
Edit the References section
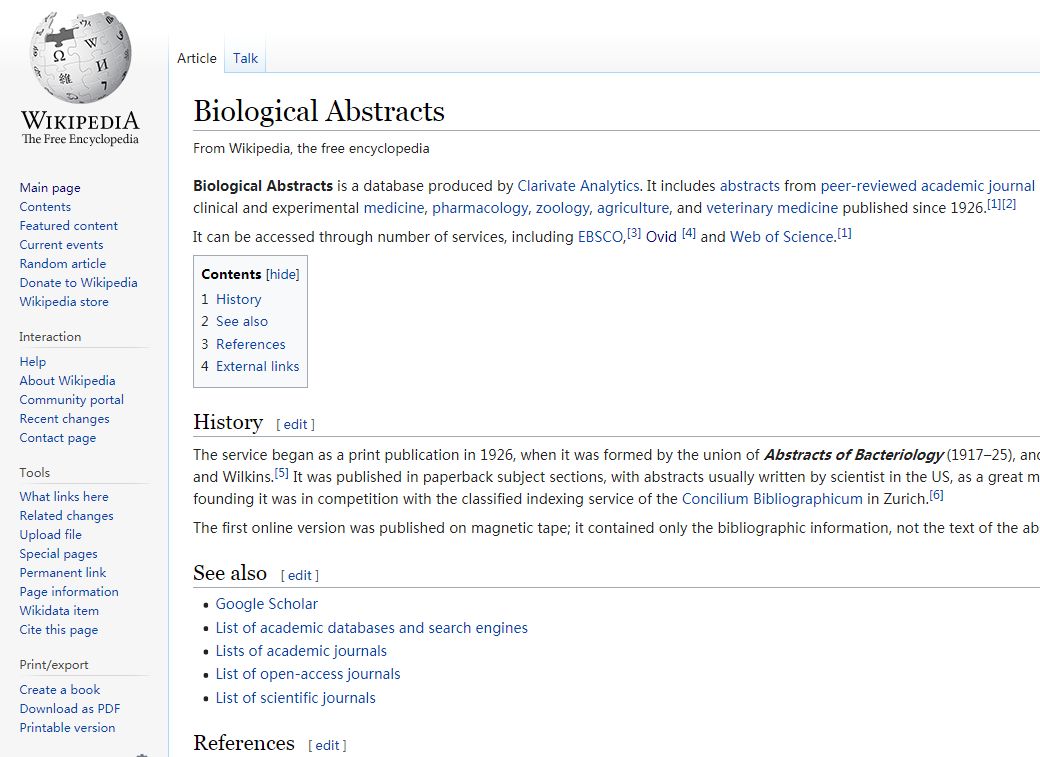[327, 746]
